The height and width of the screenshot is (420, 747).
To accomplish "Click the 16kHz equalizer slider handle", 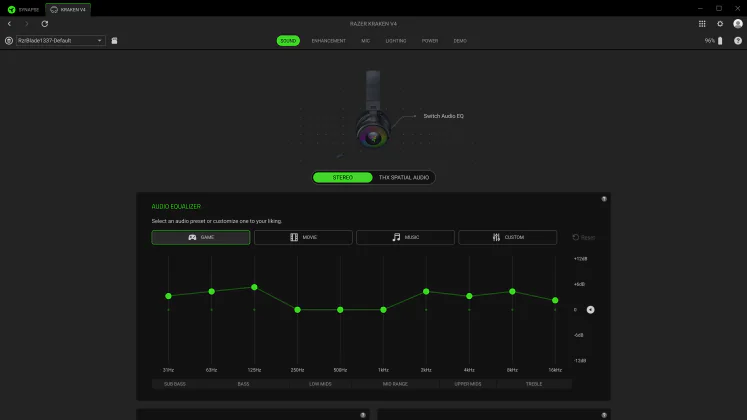I will click(555, 300).
